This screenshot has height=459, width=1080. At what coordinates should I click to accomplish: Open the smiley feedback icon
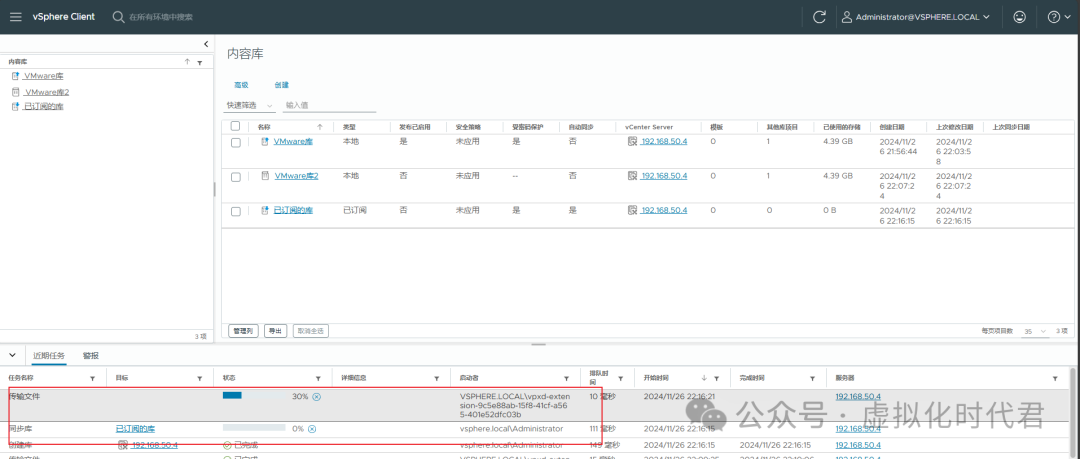tap(1019, 17)
